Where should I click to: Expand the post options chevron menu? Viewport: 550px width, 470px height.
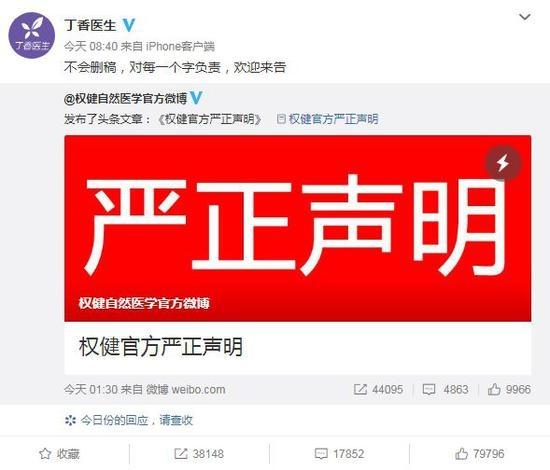pos(524,17)
